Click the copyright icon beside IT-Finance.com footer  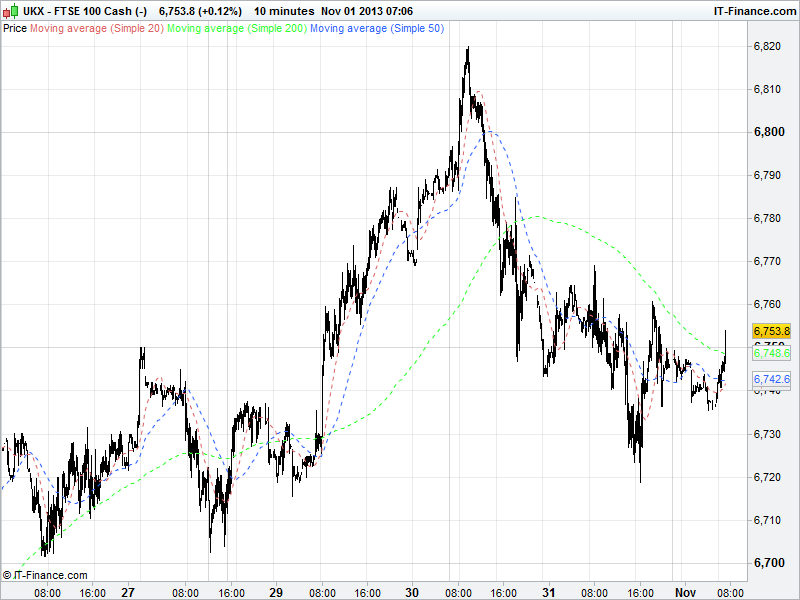pyautogui.click(x=8, y=575)
